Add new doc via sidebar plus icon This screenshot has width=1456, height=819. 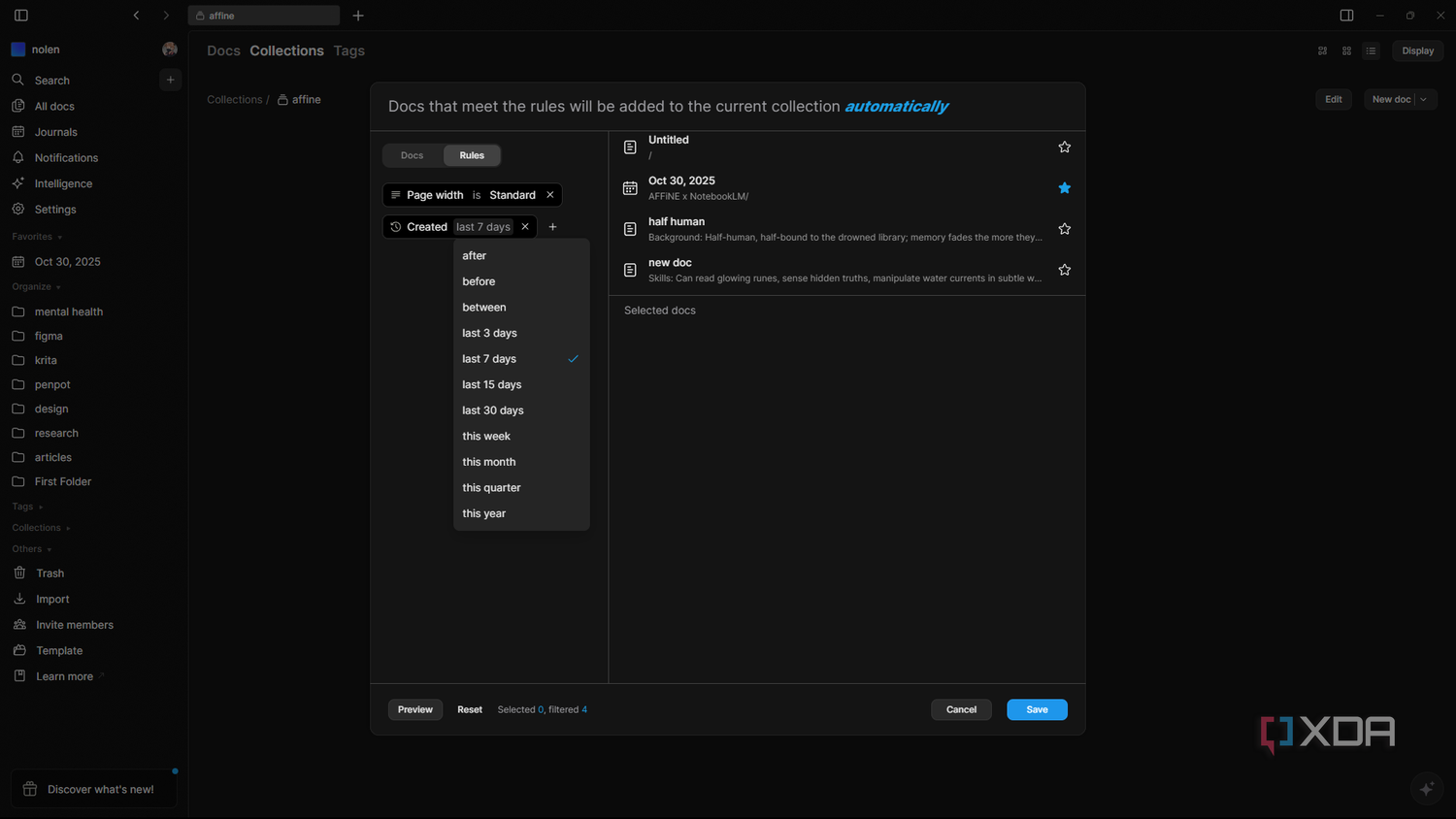coord(170,80)
